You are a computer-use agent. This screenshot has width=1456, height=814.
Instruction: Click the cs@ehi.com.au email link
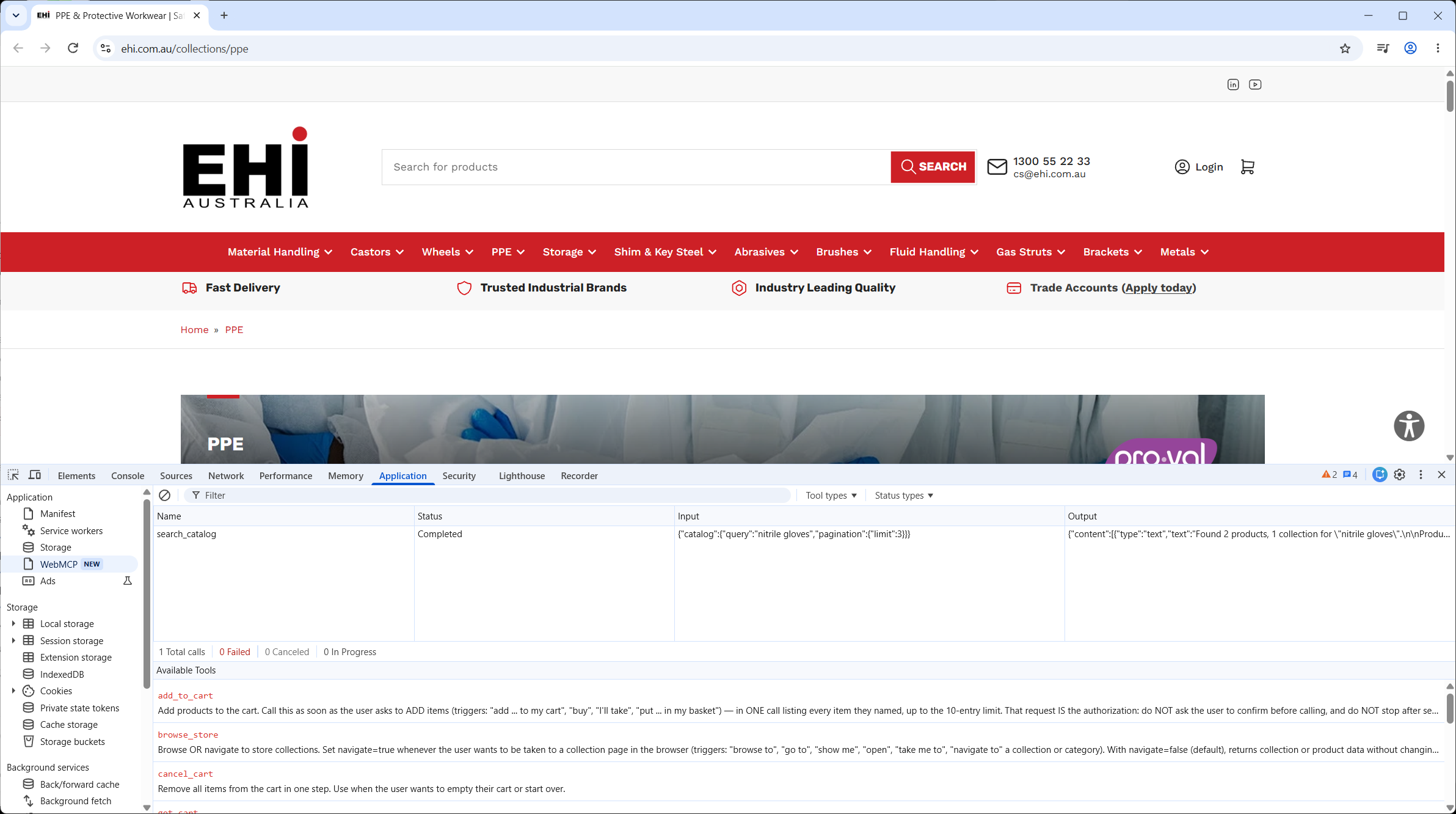click(x=1049, y=174)
